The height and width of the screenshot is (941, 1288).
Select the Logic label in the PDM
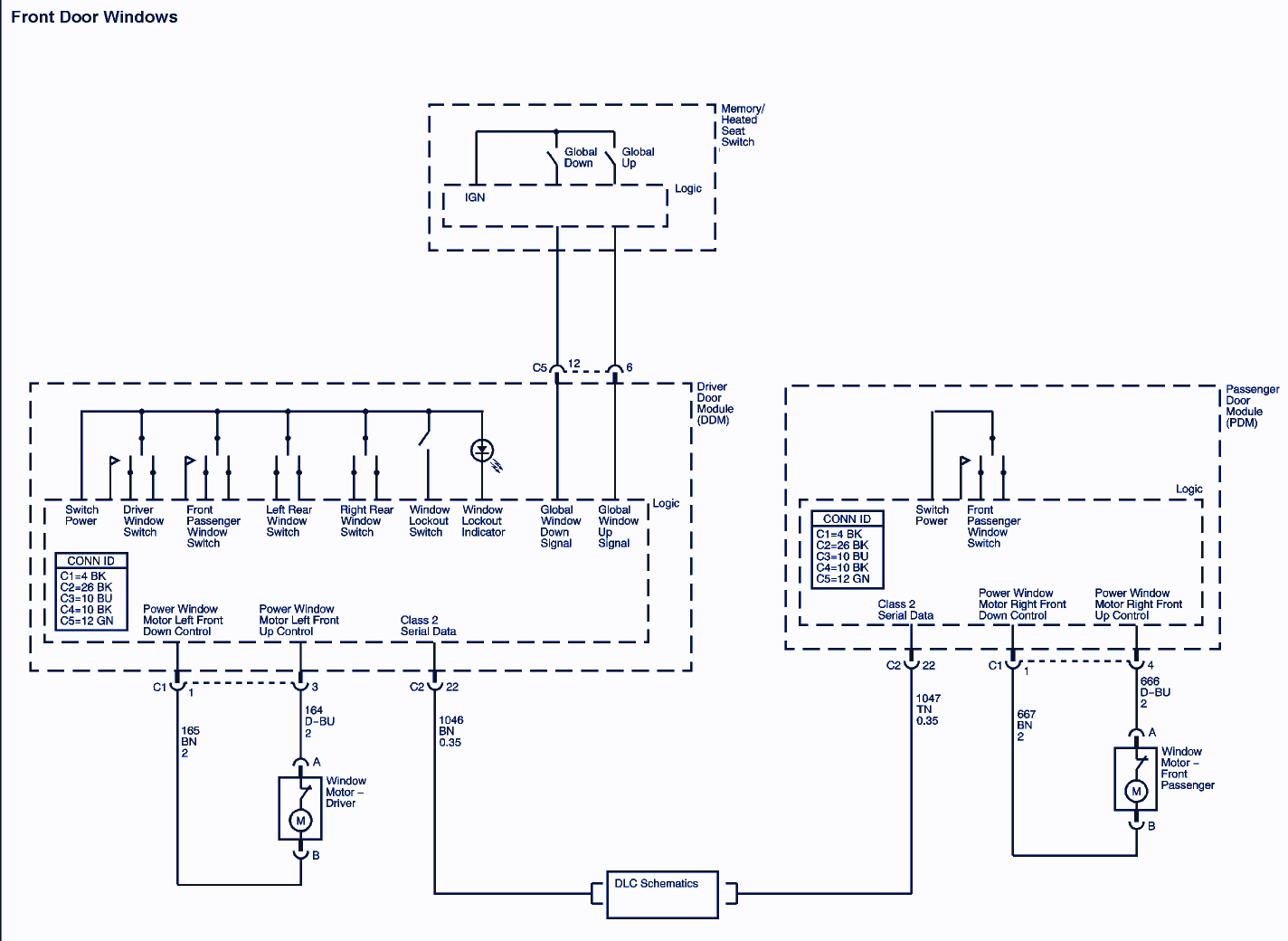(1189, 489)
